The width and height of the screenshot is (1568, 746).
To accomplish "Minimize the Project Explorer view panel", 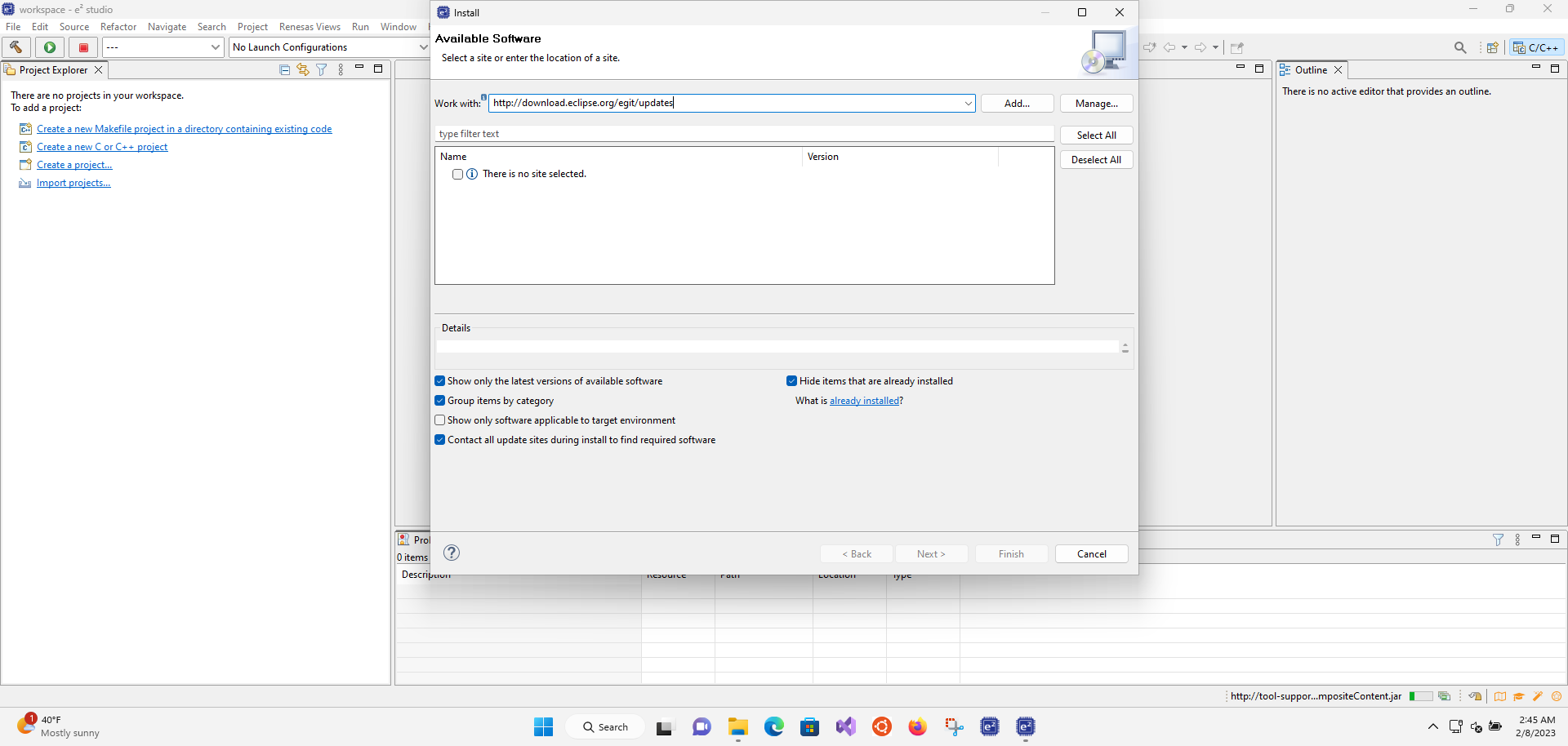I will [x=359, y=69].
